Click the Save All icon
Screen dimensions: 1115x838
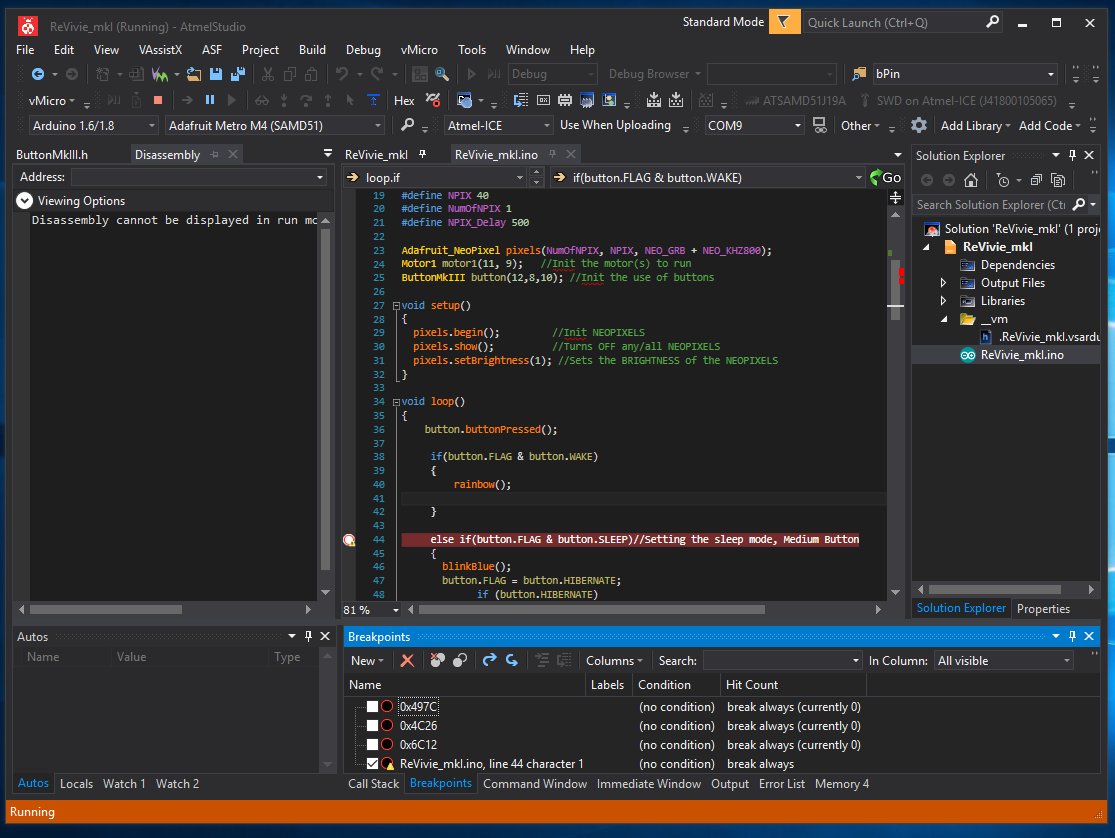pyautogui.click(x=238, y=74)
